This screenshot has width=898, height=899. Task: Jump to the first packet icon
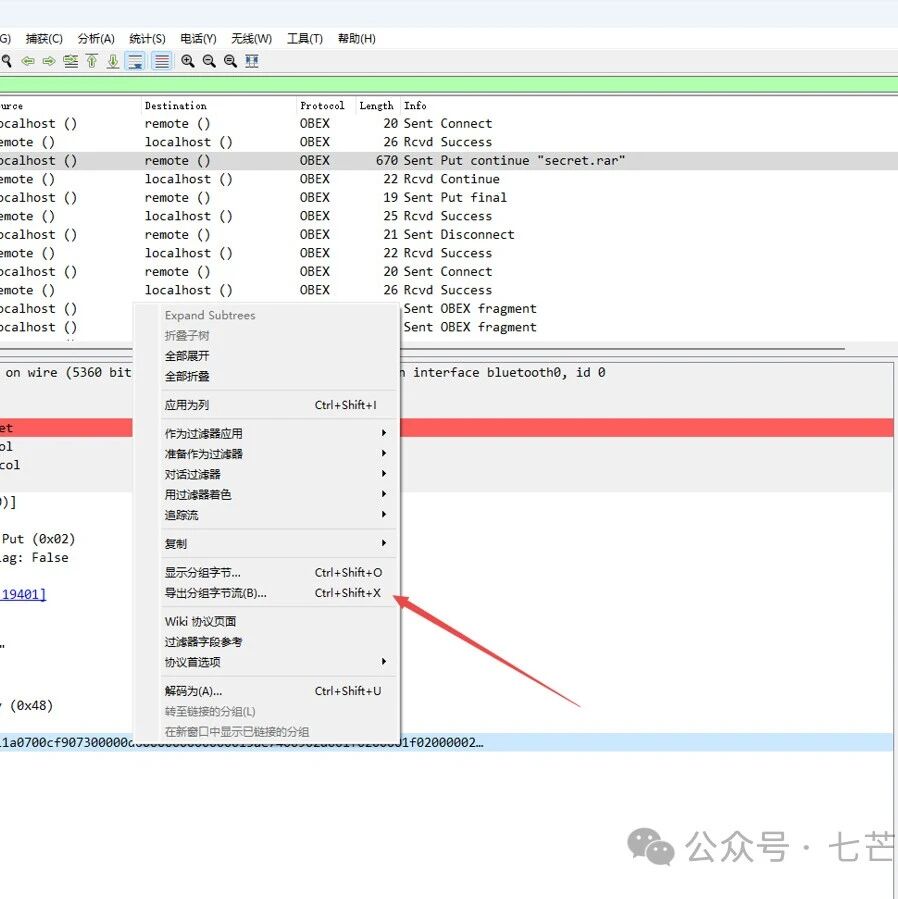click(92, 61)
